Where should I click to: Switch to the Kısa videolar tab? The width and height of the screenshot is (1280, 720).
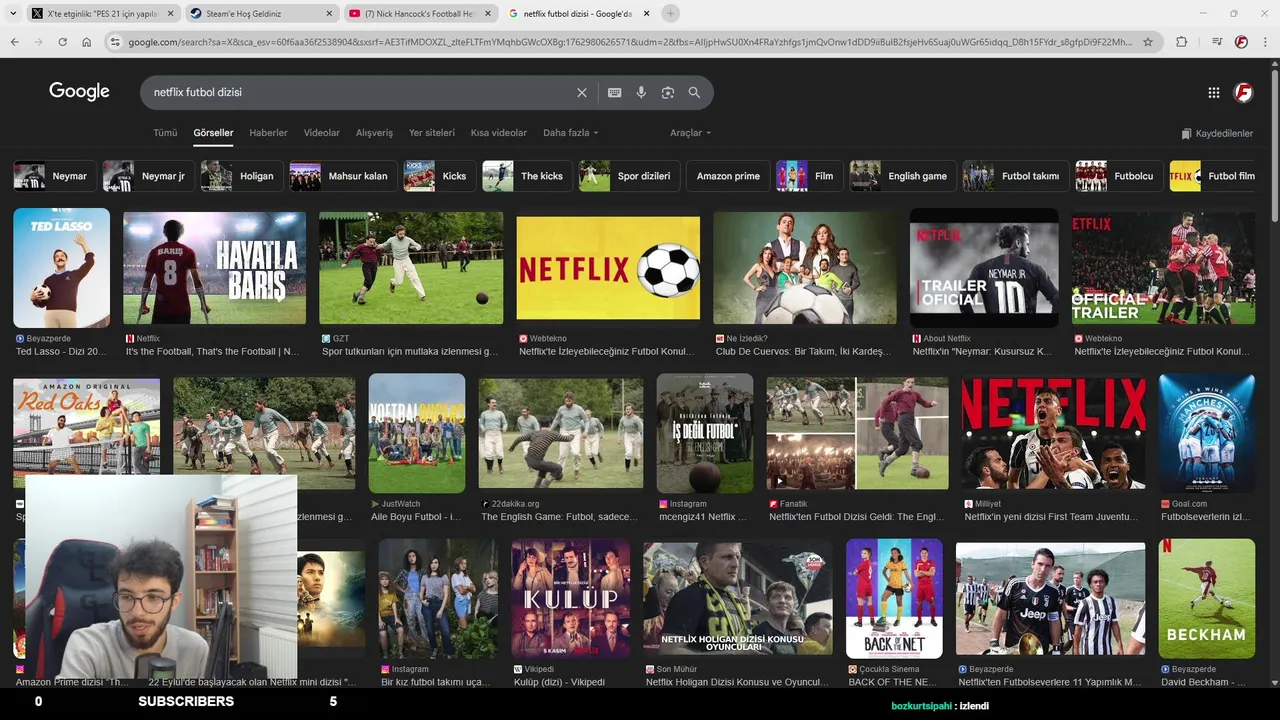499,133
